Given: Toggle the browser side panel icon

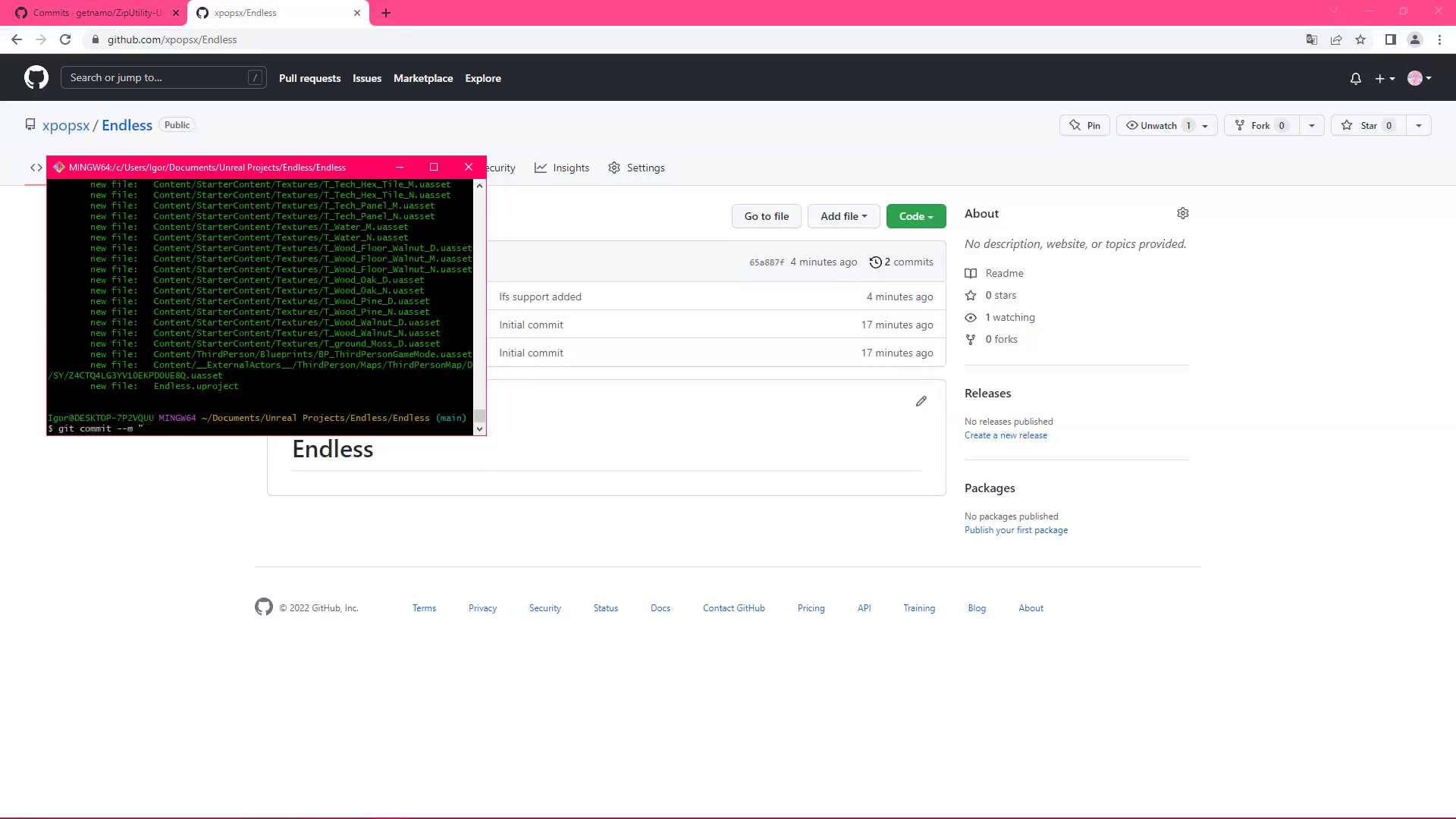Looking at the screenshot, I should point(1391,39).
